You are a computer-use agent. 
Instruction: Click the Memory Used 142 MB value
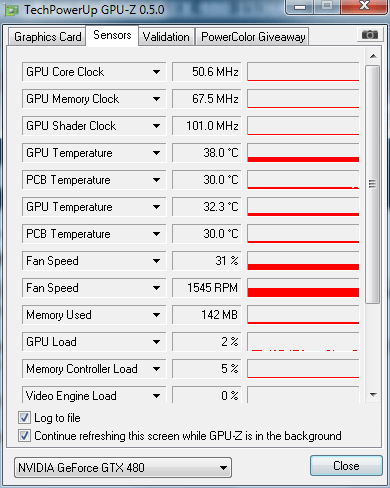click(207, 315)
